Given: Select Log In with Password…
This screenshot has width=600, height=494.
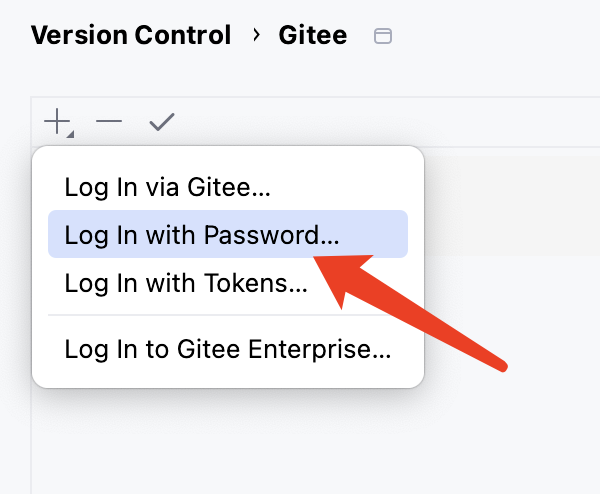Looking at the screenshot, I should pos(201,235).
